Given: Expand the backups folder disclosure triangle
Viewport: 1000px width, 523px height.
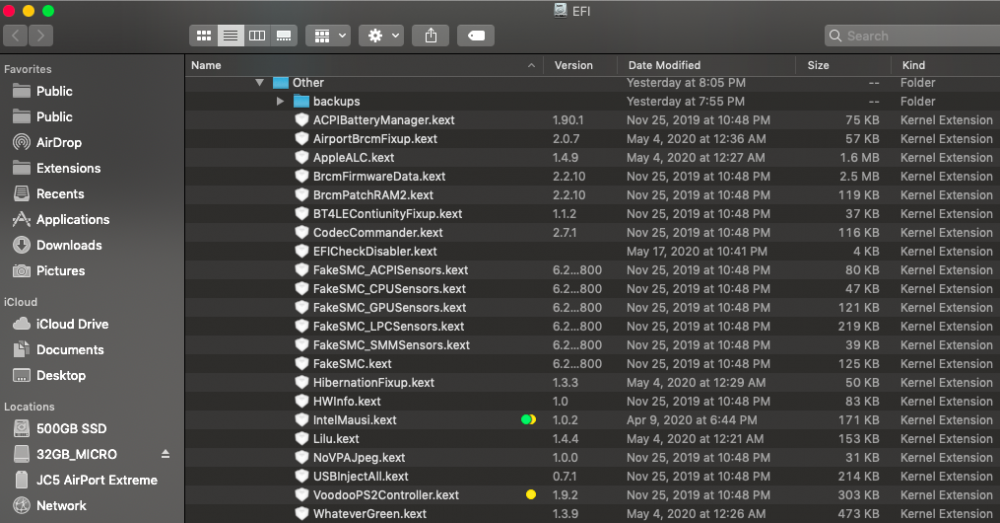Looking at the screenshot, I should point(281,102).
